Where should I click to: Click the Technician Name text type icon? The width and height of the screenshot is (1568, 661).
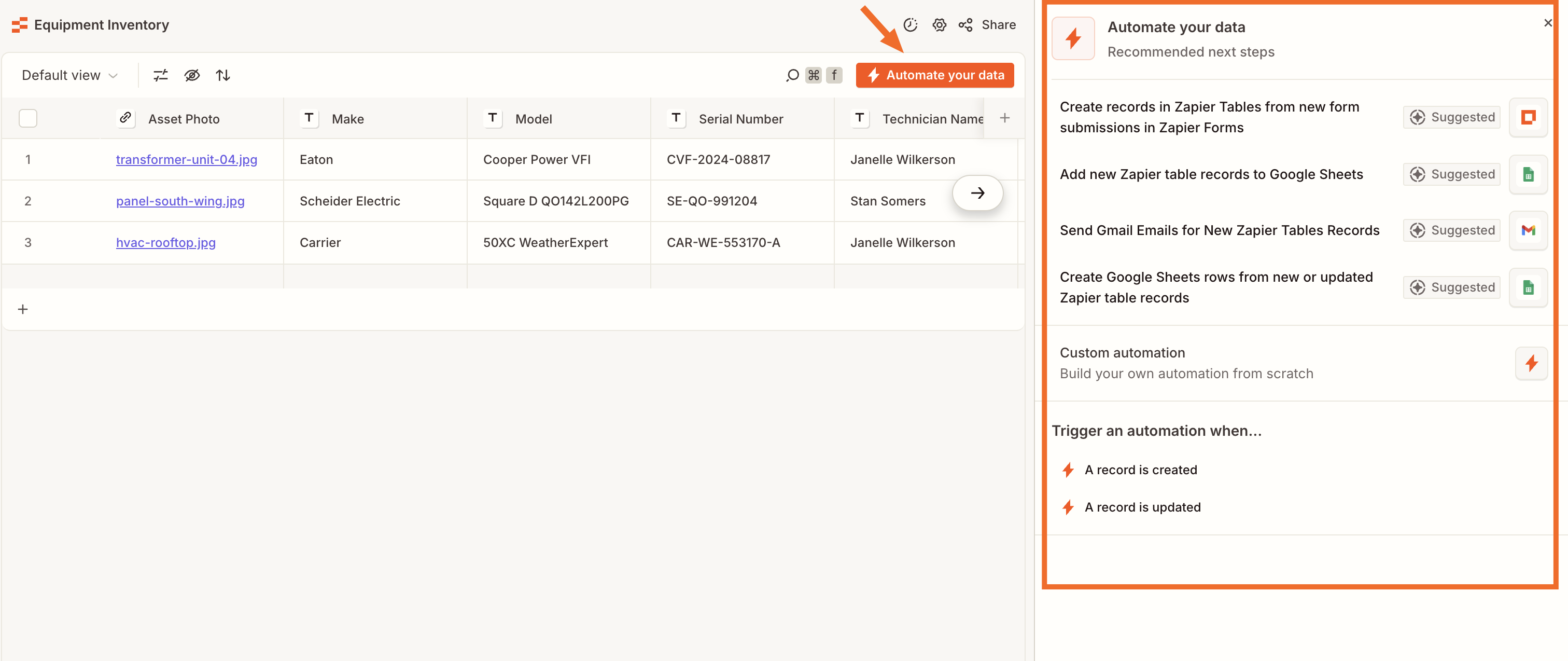(x=860, y=118)
